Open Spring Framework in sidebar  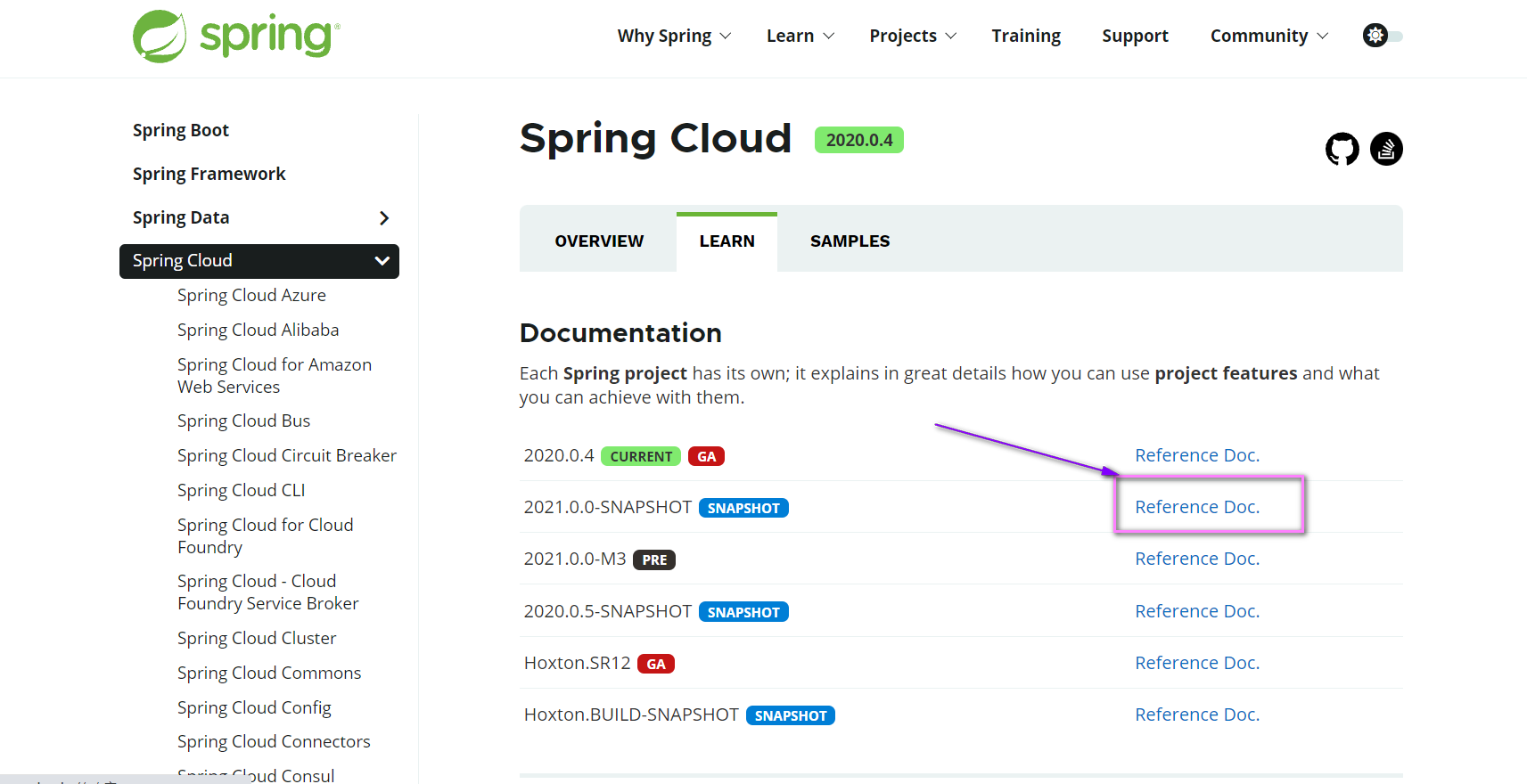[x=209, y=174]
